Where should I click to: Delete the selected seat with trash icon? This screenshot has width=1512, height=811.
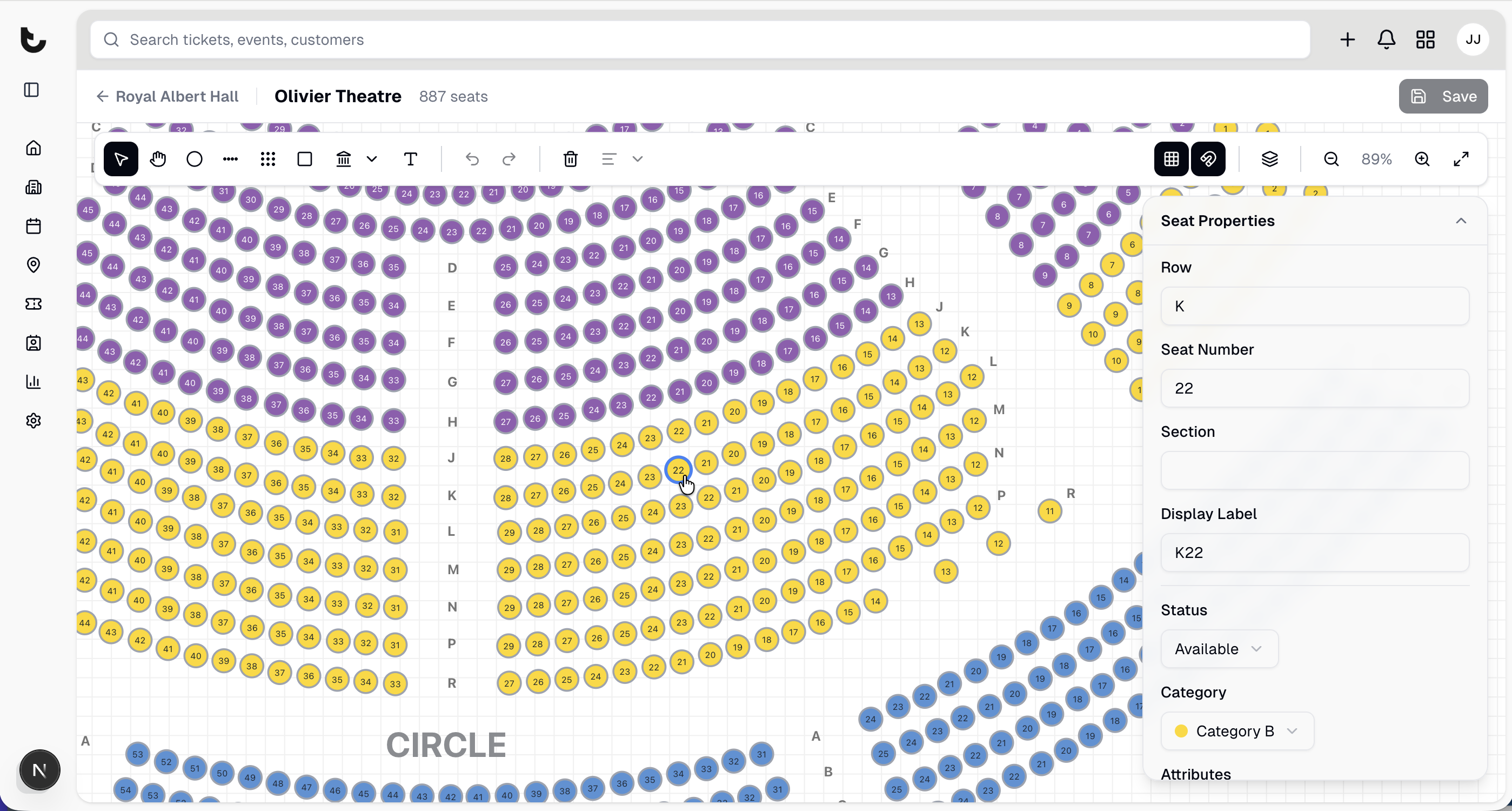[x=570, y=158]
